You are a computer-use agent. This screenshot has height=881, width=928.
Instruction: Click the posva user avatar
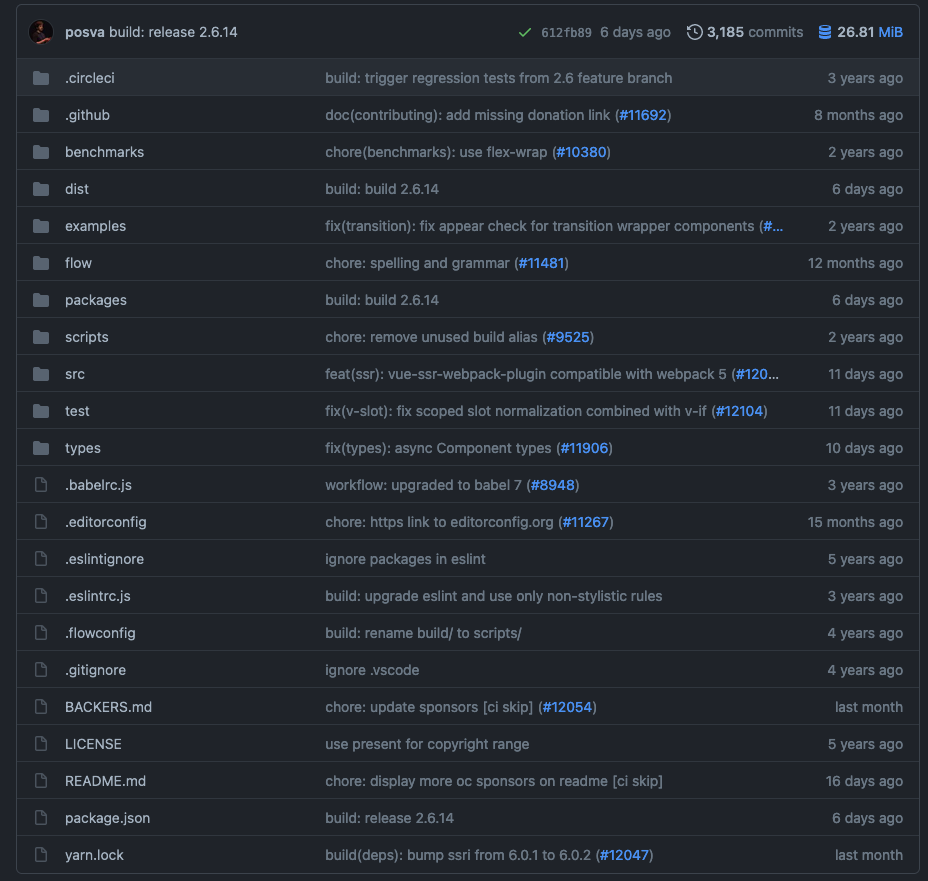[x=41, y=32]
